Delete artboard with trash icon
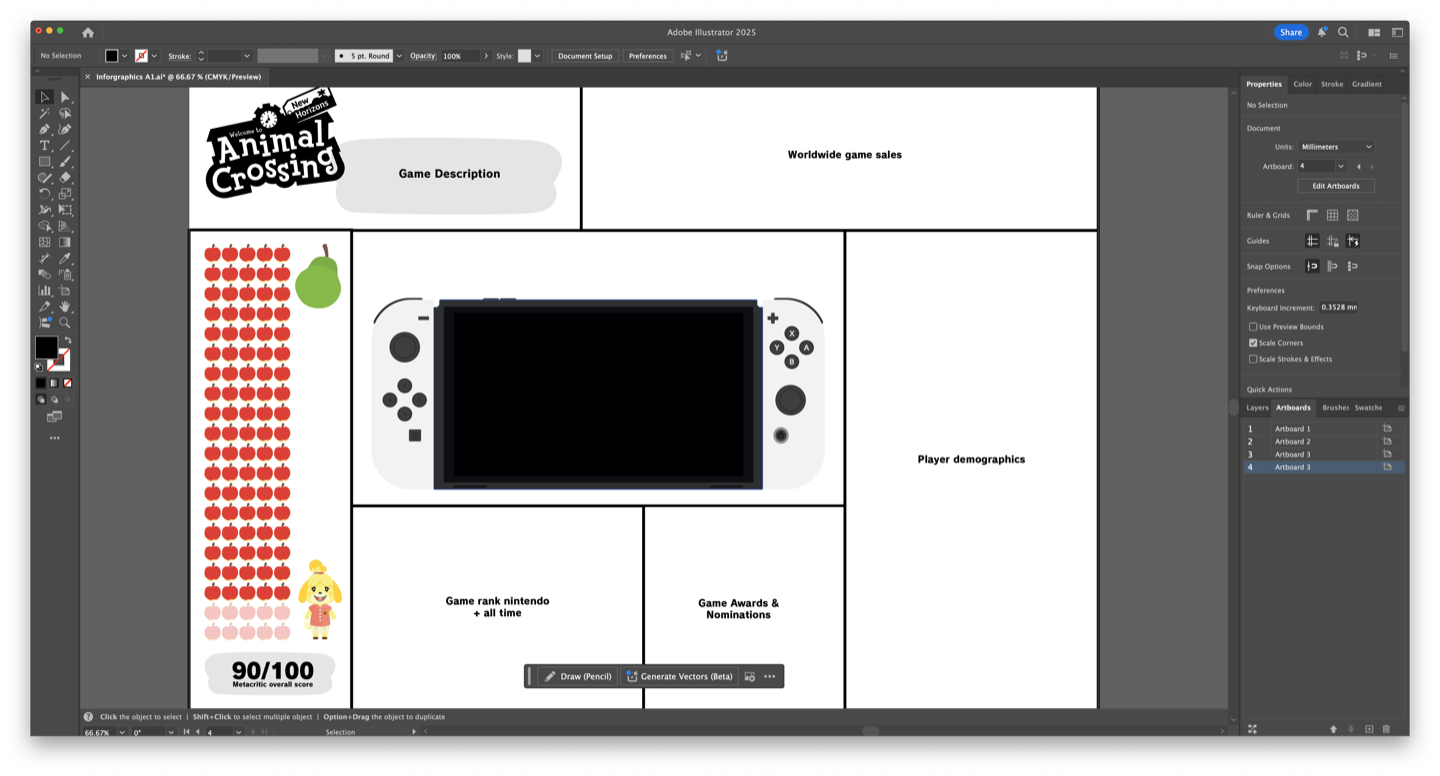The image size is (1440, 776). tap(1386, 729)
